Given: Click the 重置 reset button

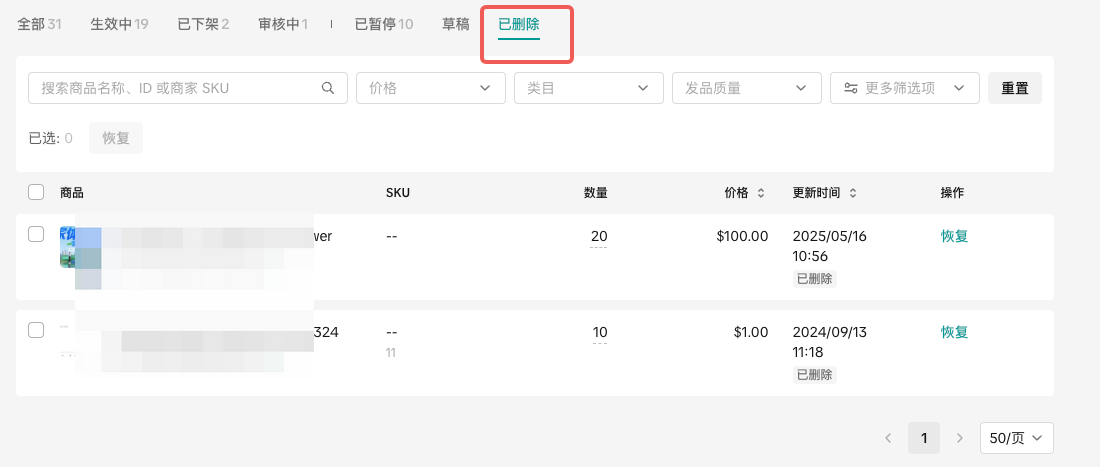Looking at the screenshot, I should [x=1014, y=88].
